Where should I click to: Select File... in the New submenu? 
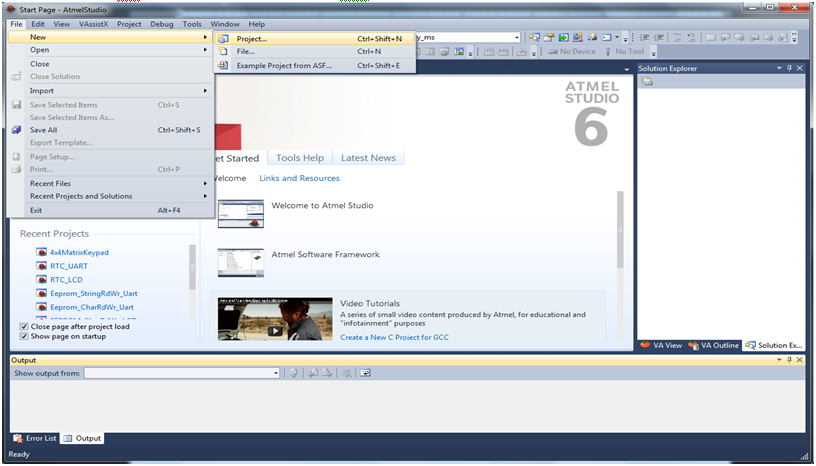(315, 52)
